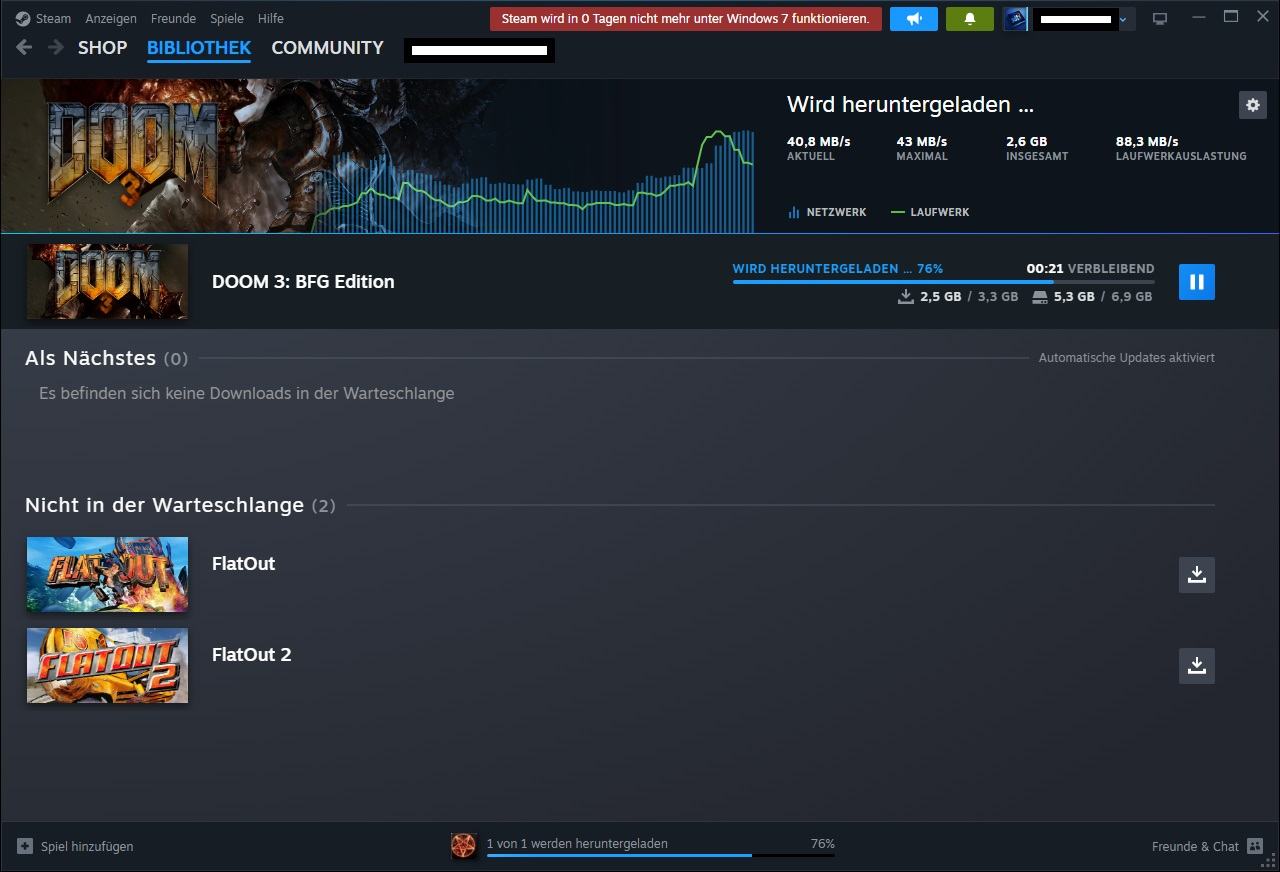Click the Windows 7 warning banner
The height and width of the screenshot is (872, 1280).
coord(686,19)
